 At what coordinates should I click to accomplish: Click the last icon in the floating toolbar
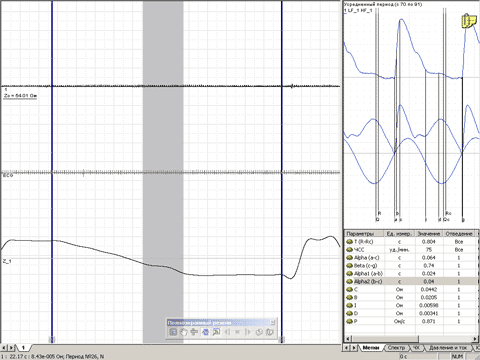click(270, 332)
